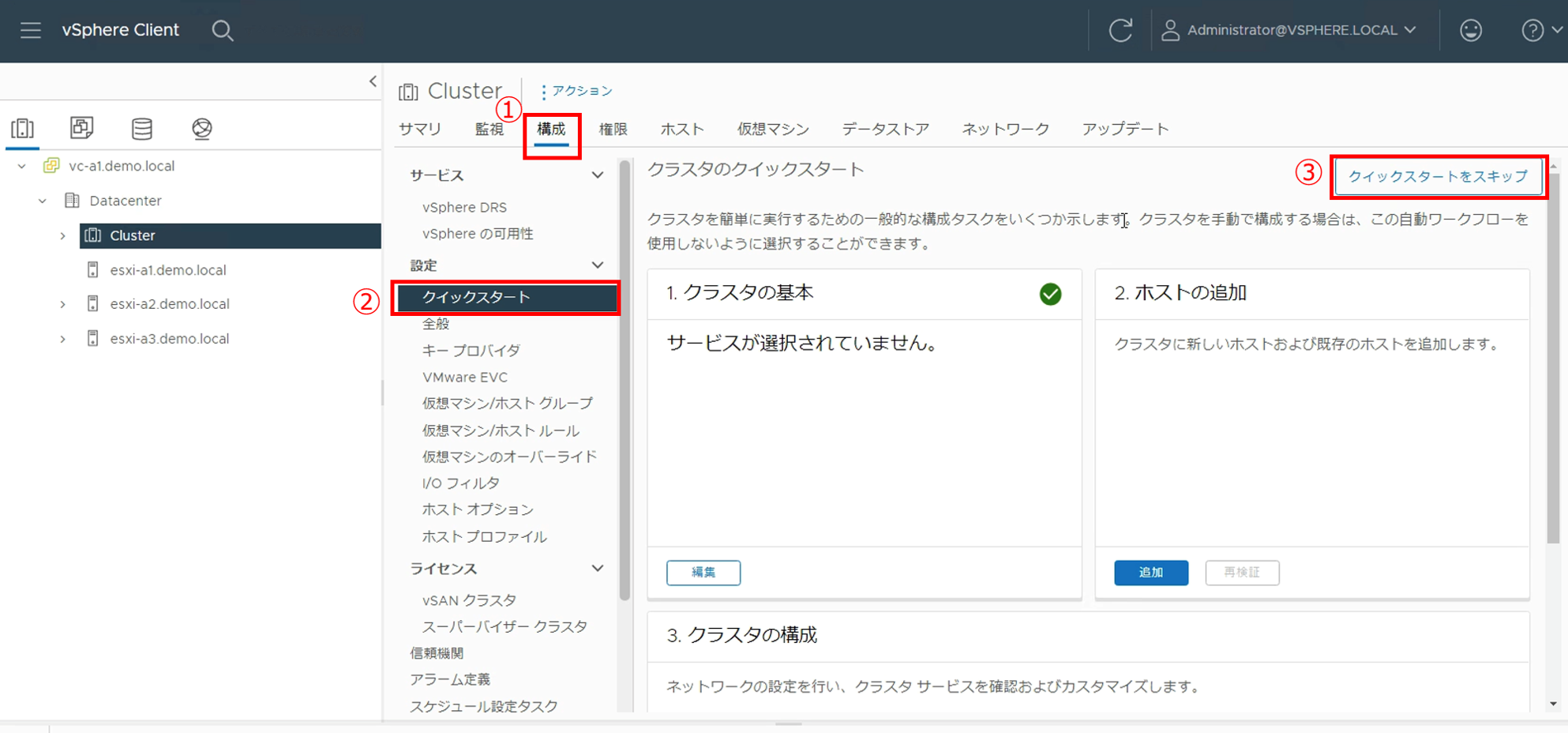Click the search magnifier icon

(x=223, y=31)
